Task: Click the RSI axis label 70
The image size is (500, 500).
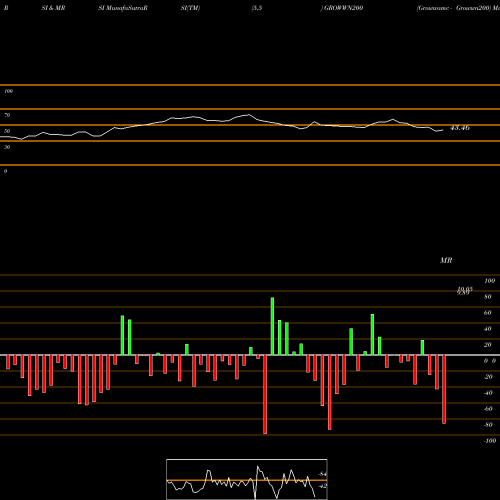Action: [x=7, y=115]
